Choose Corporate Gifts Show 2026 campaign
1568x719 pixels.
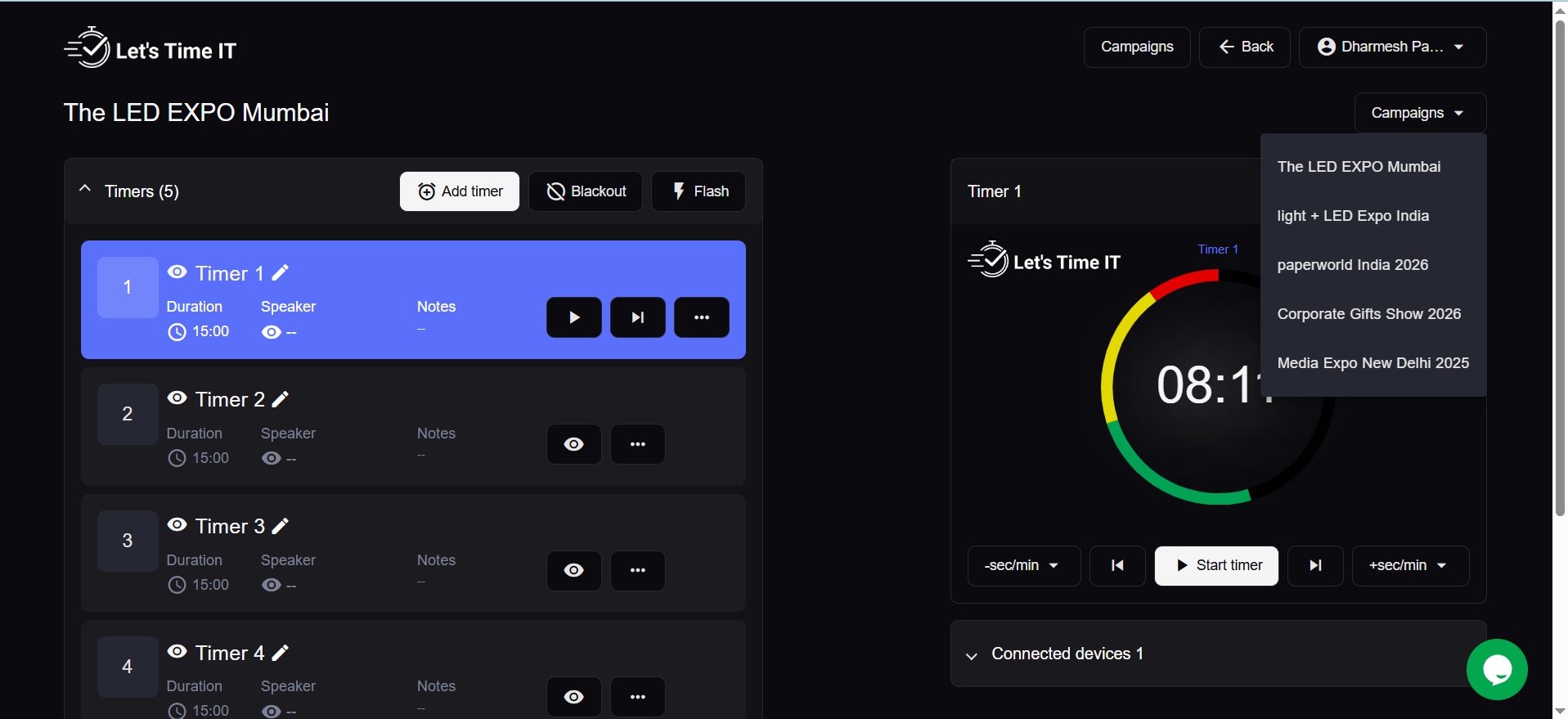(x=1368, y=314)
